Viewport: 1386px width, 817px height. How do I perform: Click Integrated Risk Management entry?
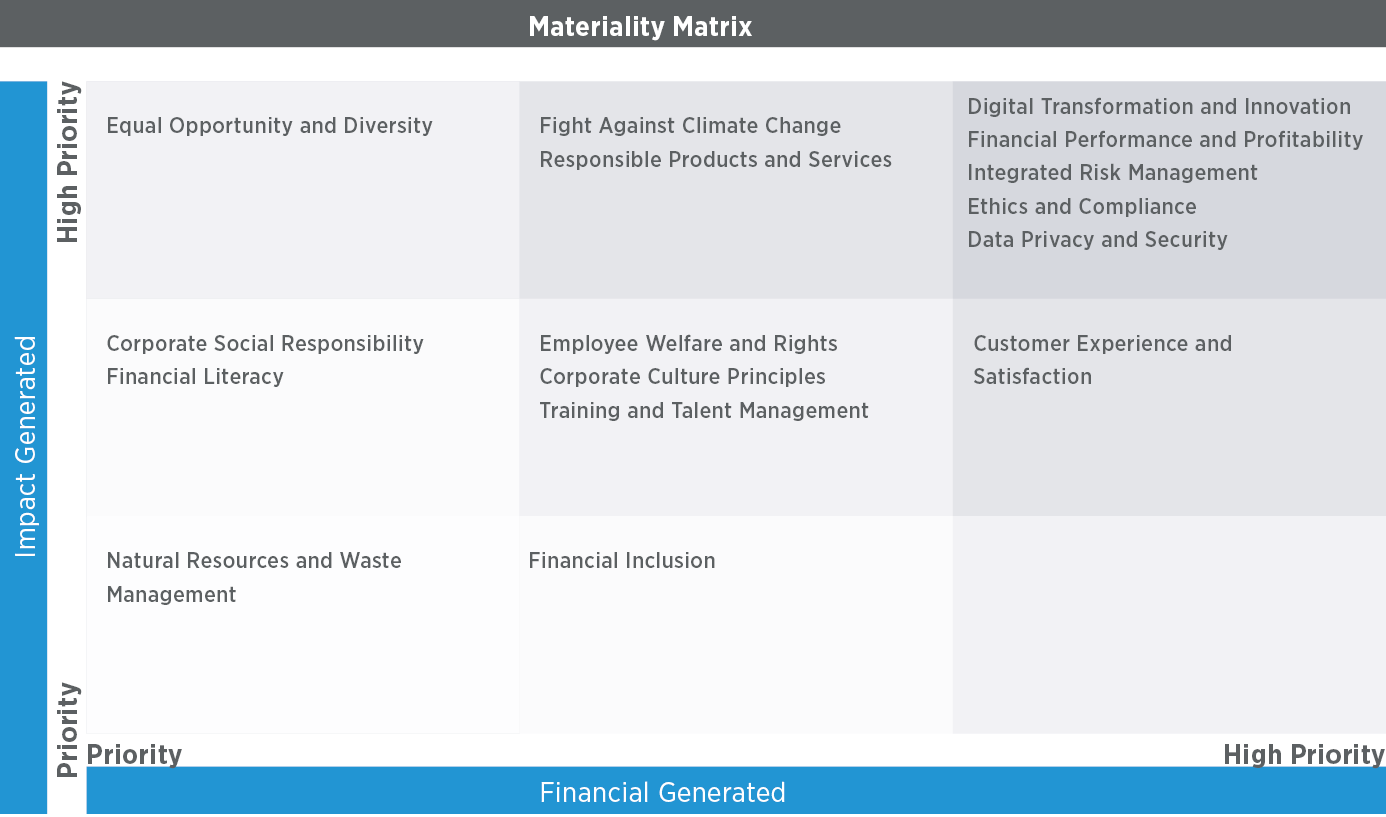pos(1112,173)
